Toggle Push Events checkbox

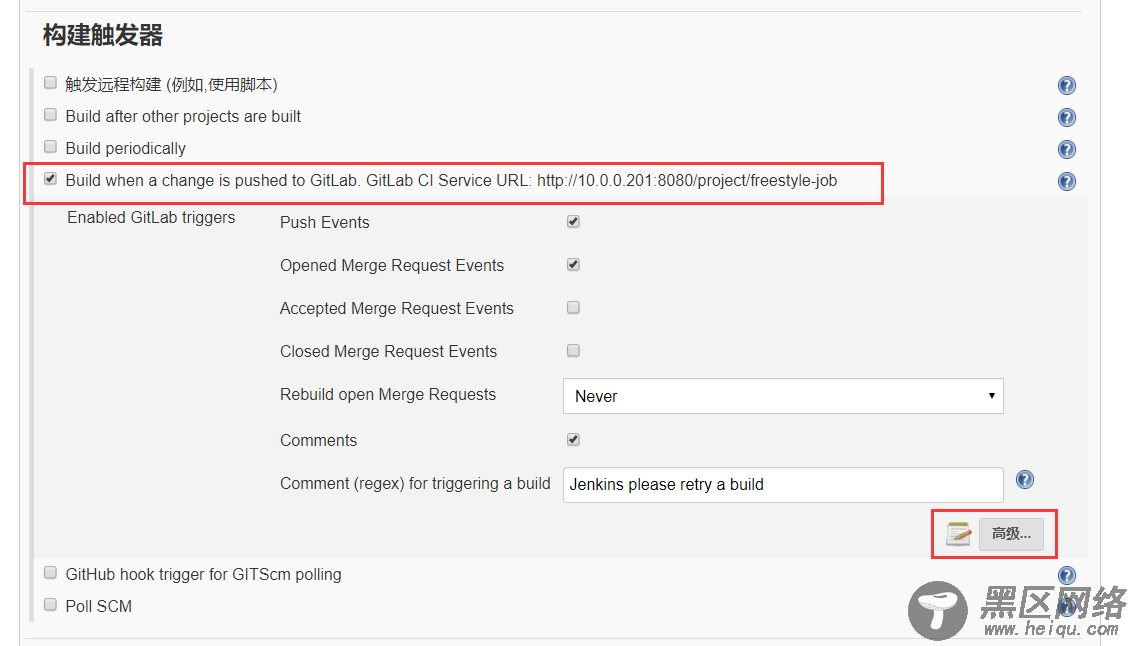tap(573, 222)
